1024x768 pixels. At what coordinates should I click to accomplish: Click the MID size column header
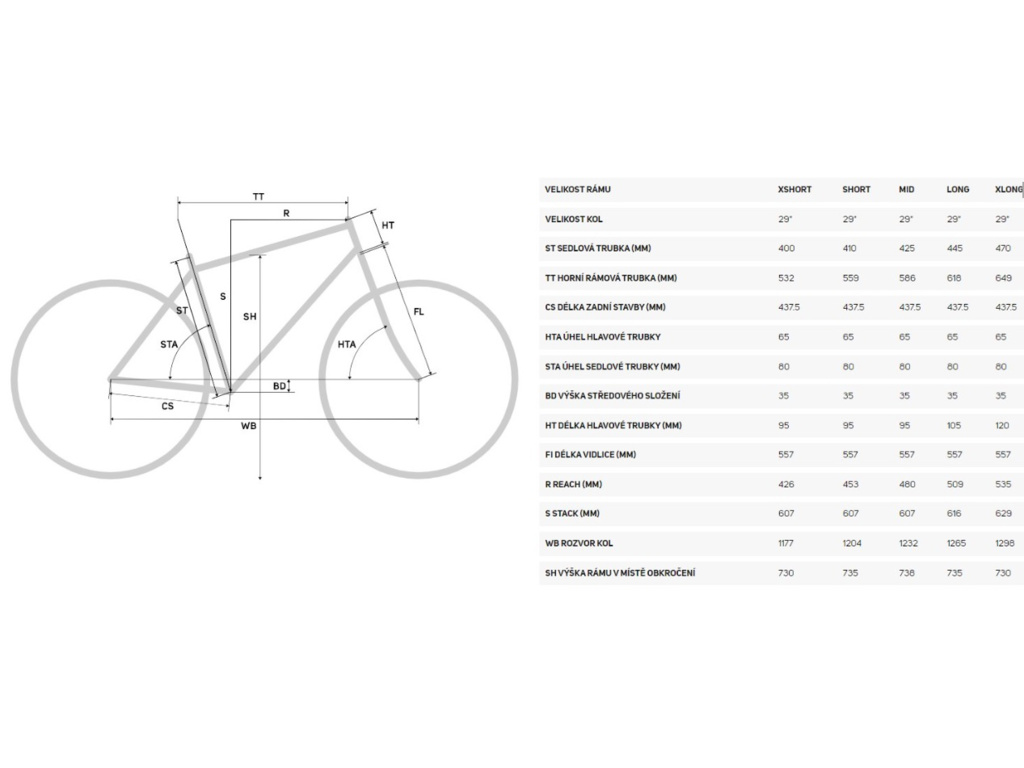[x=906, y=189]
